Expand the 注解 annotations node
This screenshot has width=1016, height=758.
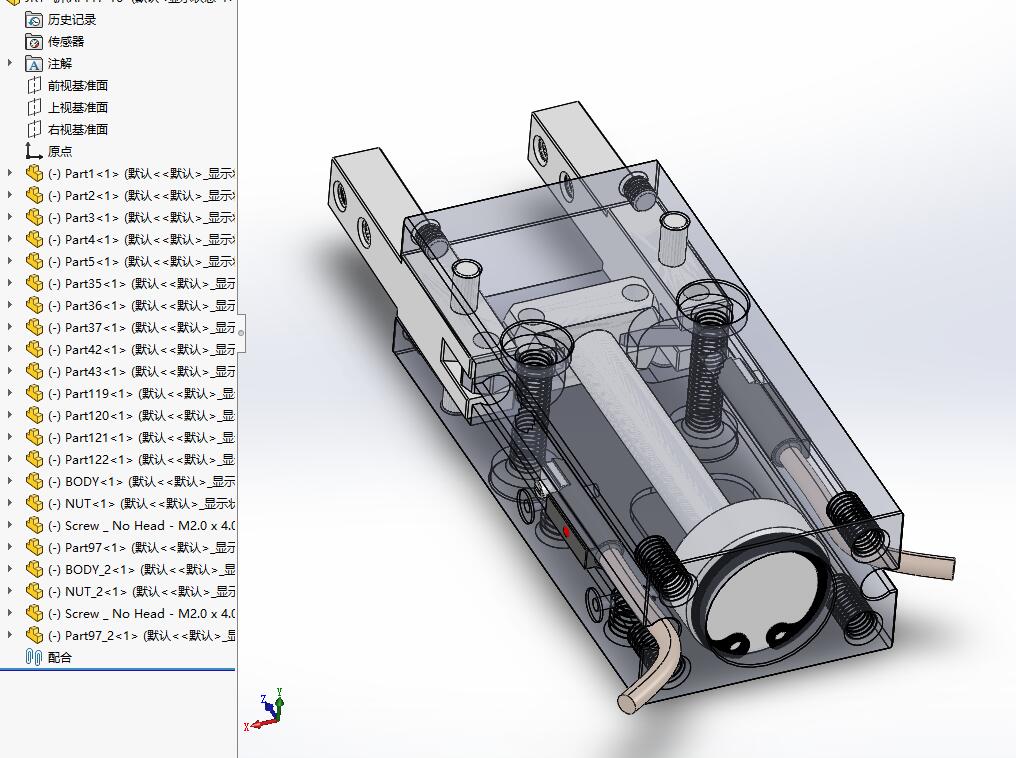[x=10, y=63]
